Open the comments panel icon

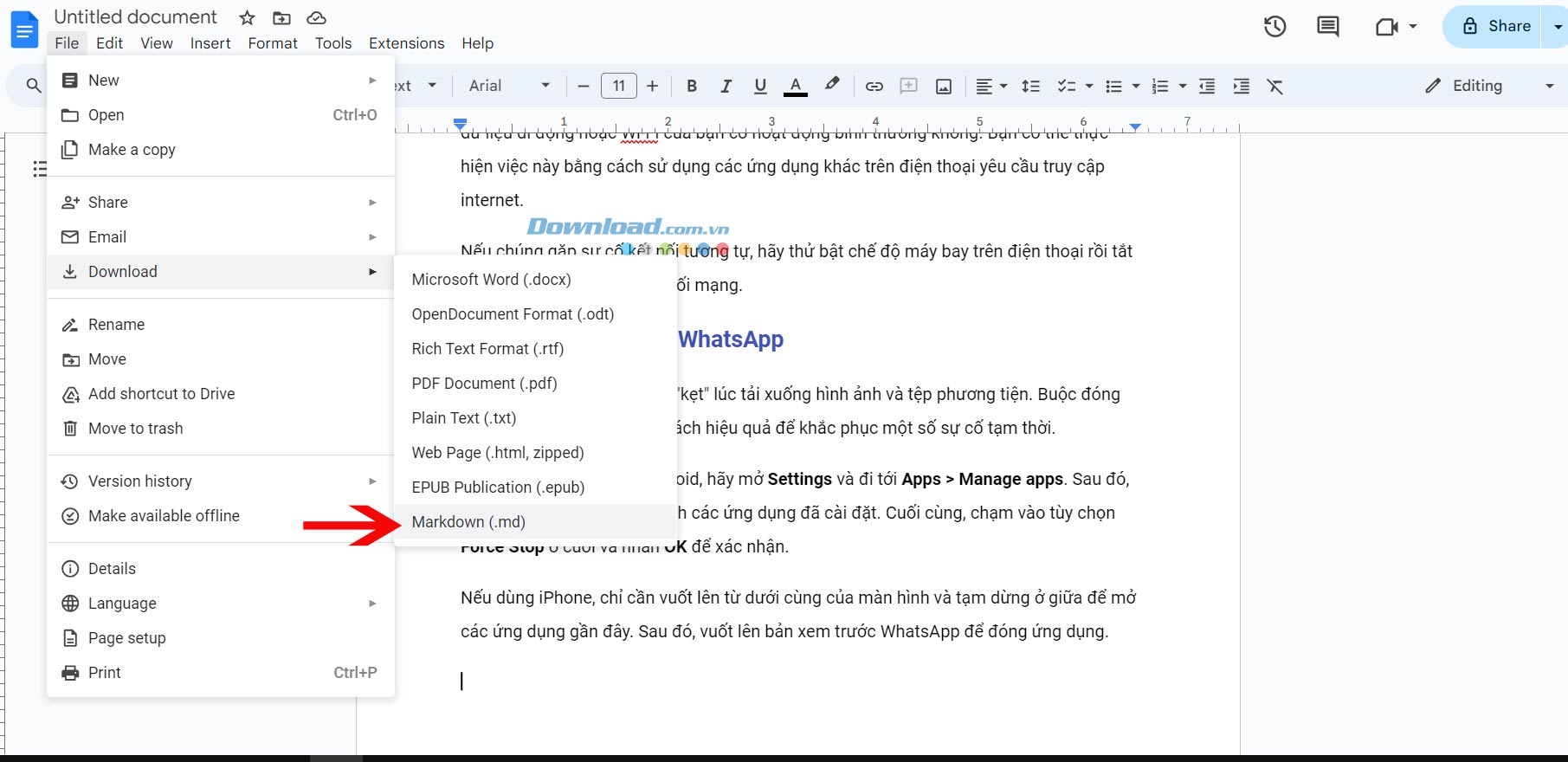point(1327,27)
